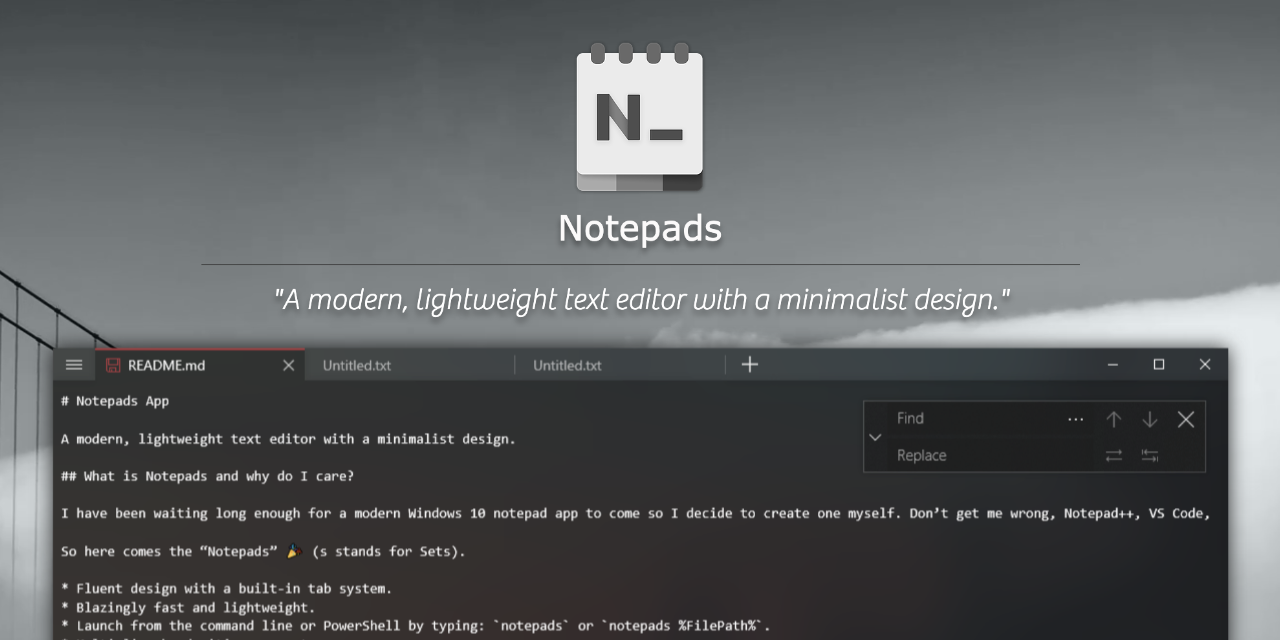The width and height of the screenshot is (1280, 640).
Task: Close the README.md tab
Action: [288, 365]
